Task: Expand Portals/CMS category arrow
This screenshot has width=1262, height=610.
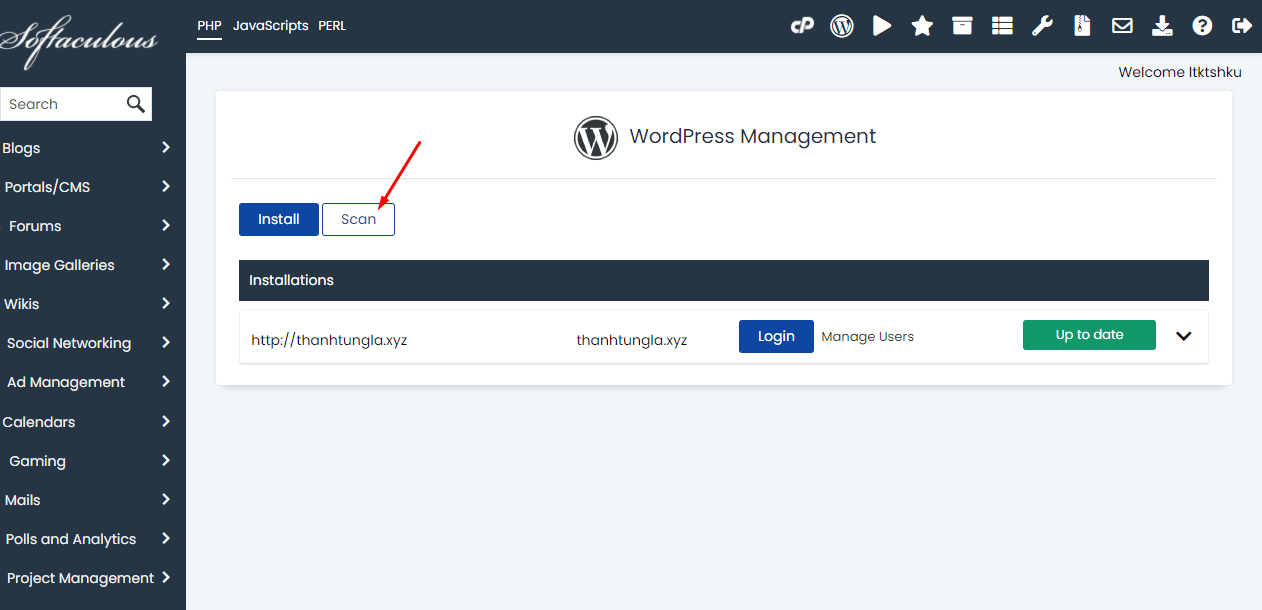Action: (166, 186)
